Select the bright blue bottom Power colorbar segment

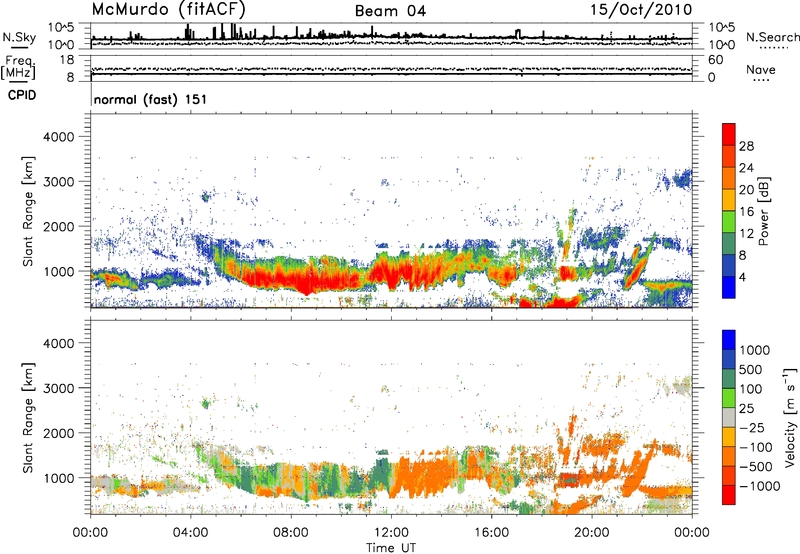pos(729,288)
